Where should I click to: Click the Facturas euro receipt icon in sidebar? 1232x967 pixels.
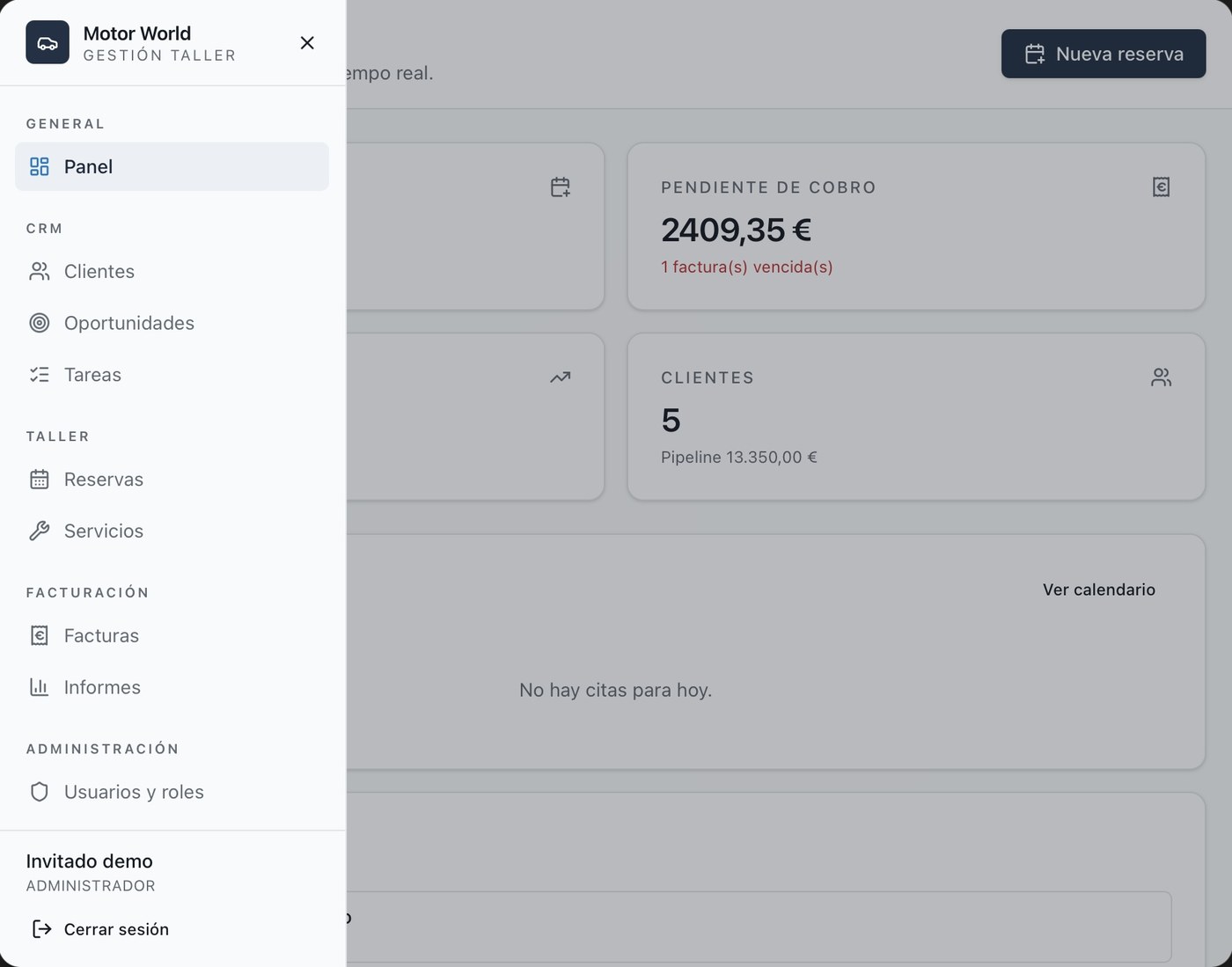coord(40,635)
